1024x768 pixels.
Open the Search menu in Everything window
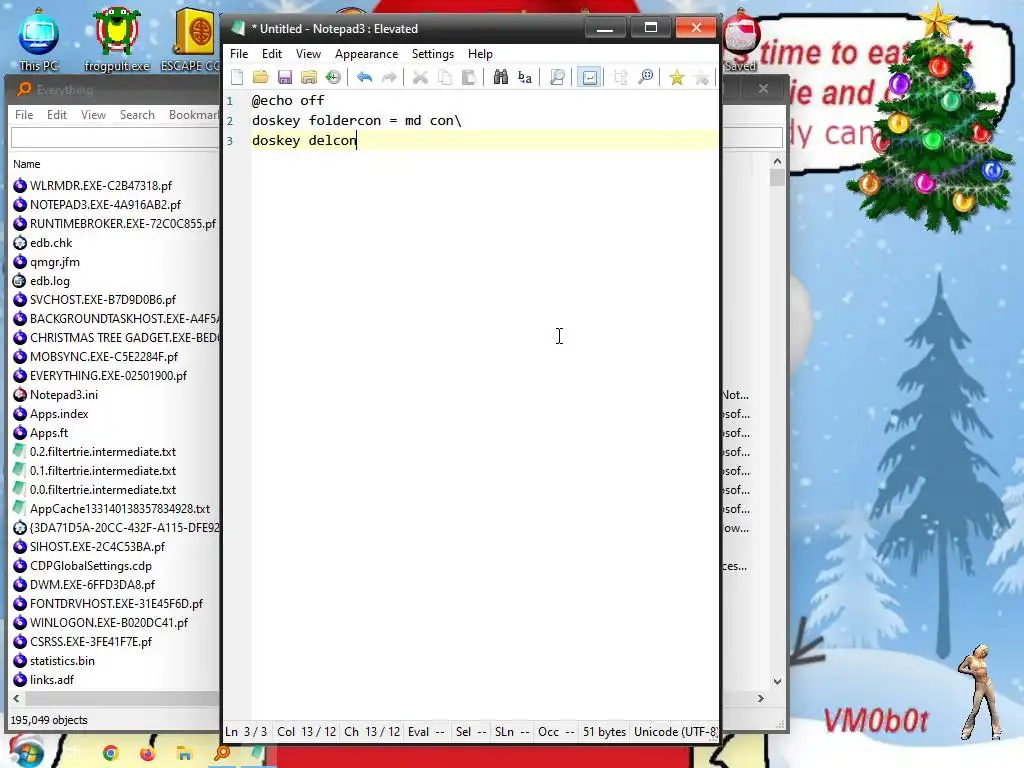(x=137, y=114)
